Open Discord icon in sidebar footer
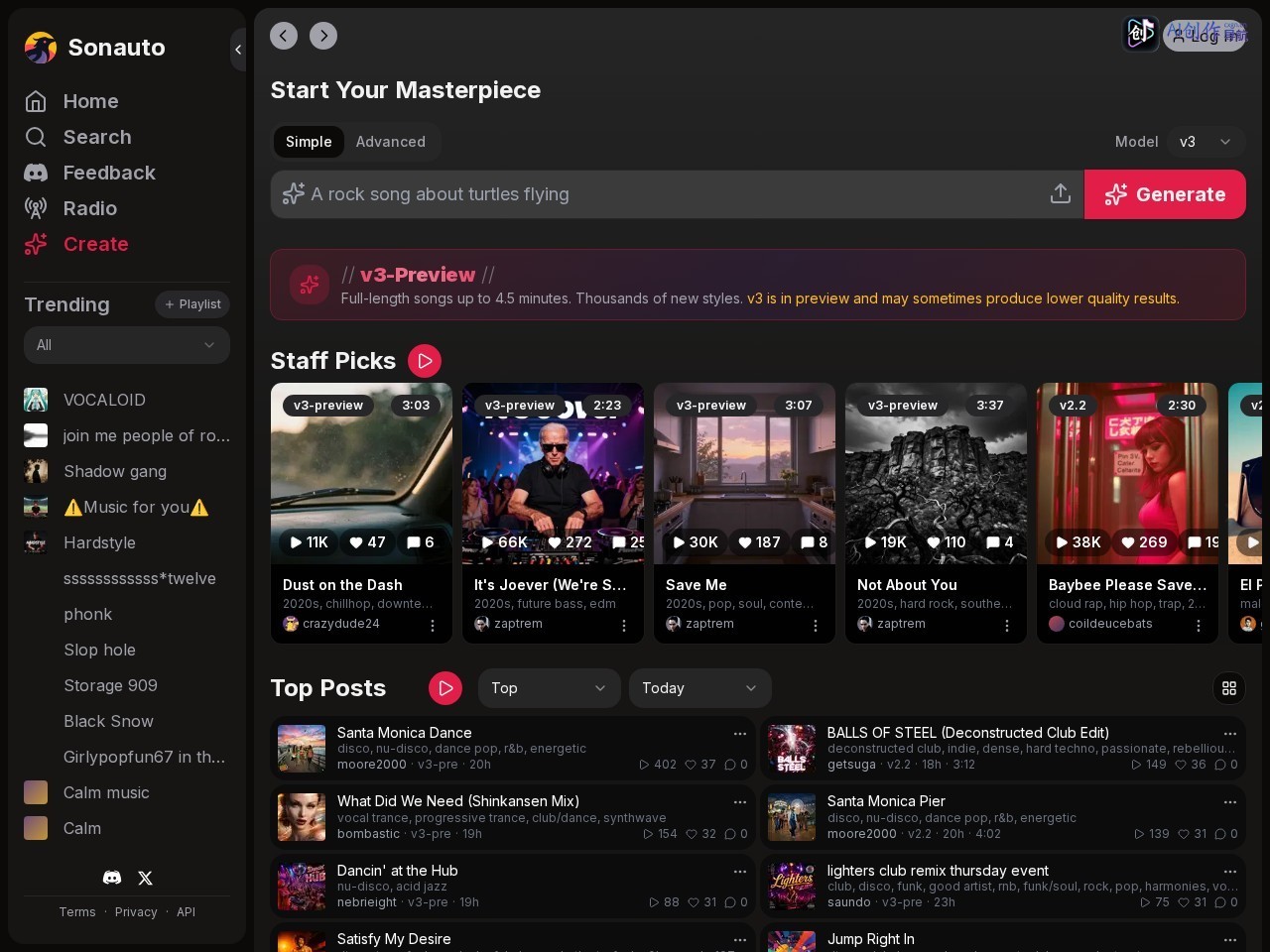 [x=112, y=878]
